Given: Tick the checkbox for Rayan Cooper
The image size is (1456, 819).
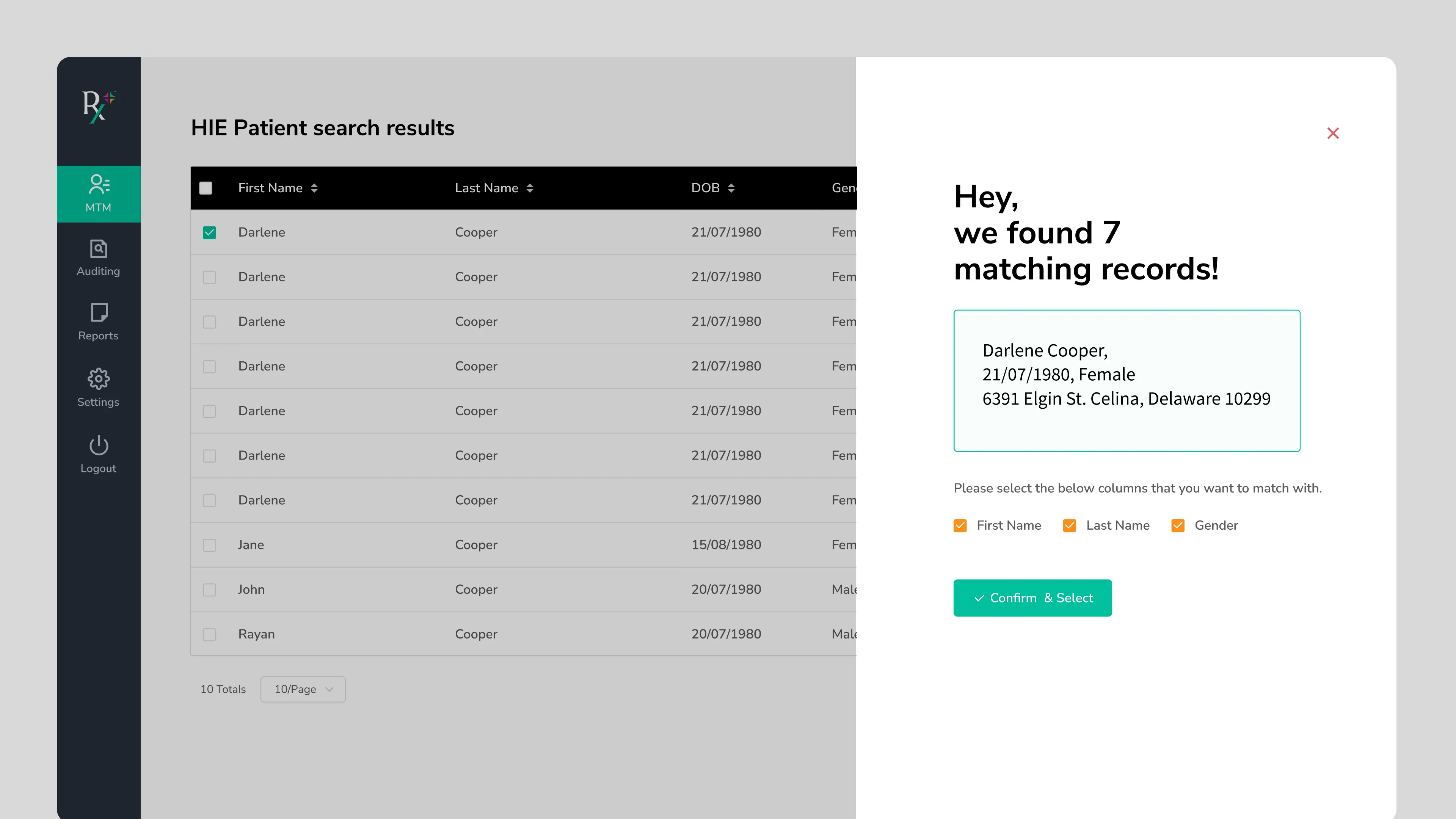Looking at the screenshot, I should tap(209, 635).
